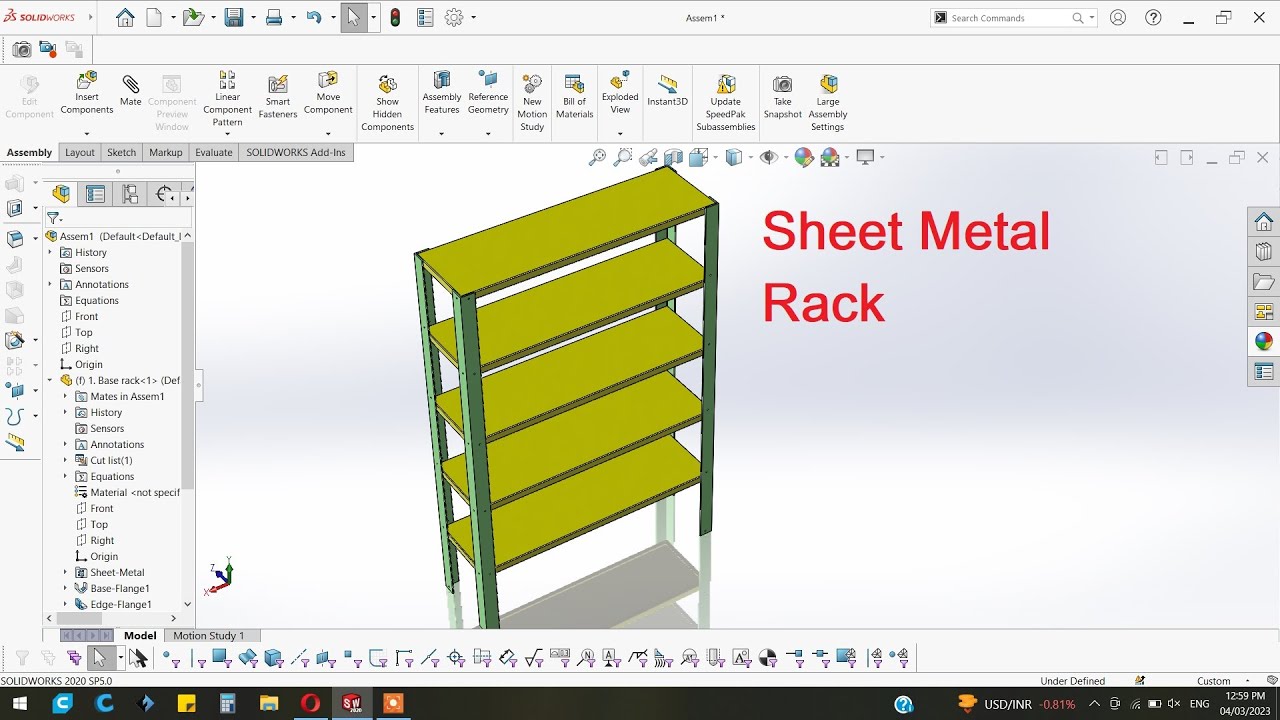Activate Zoom to Area tool
Viewport: 1280px width, 720px height.
(623, 157)
